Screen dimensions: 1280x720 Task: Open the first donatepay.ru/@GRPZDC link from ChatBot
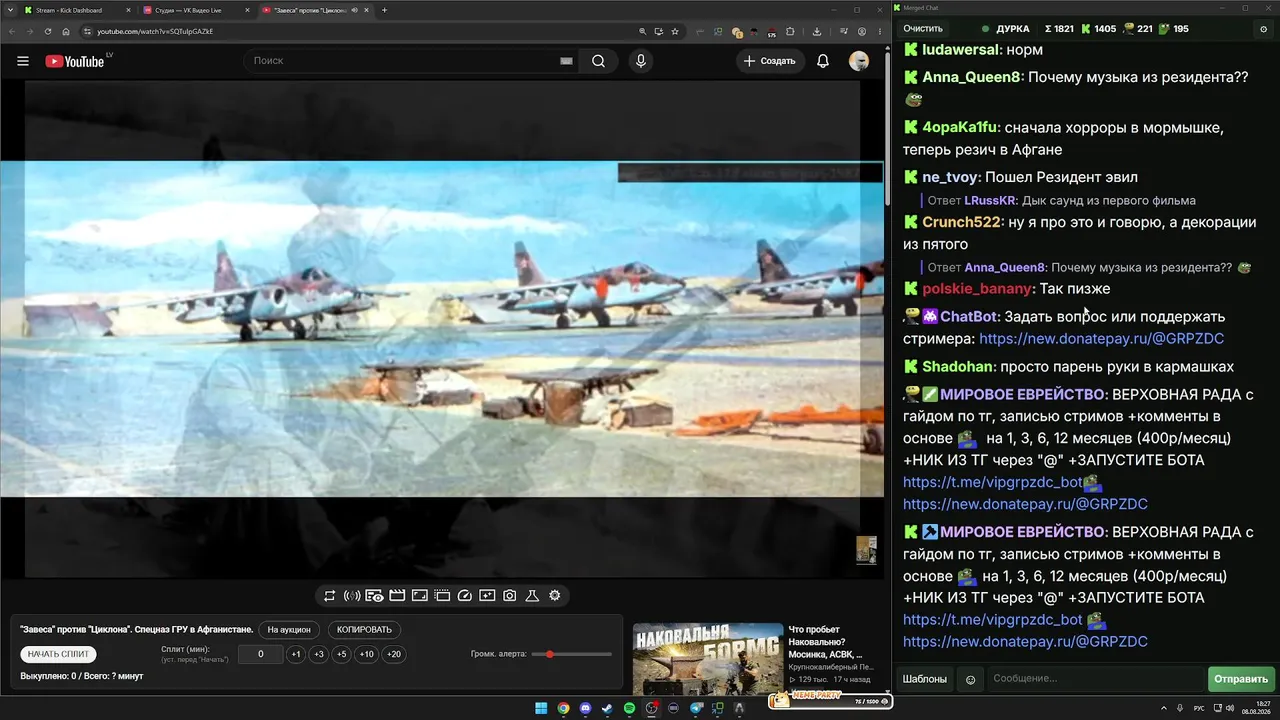point(1101,339)
